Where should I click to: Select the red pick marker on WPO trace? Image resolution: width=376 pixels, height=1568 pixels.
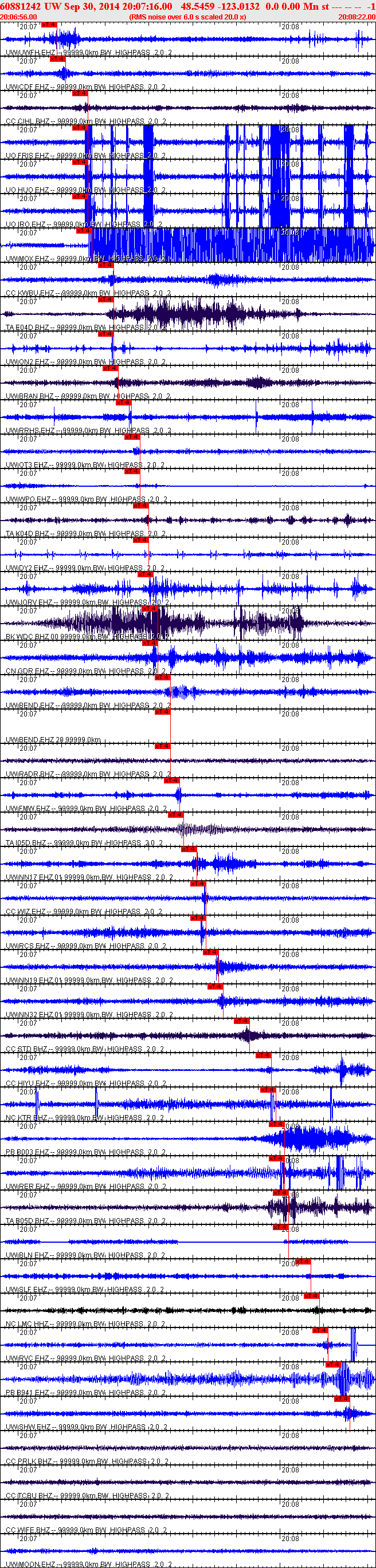[132, 472]
